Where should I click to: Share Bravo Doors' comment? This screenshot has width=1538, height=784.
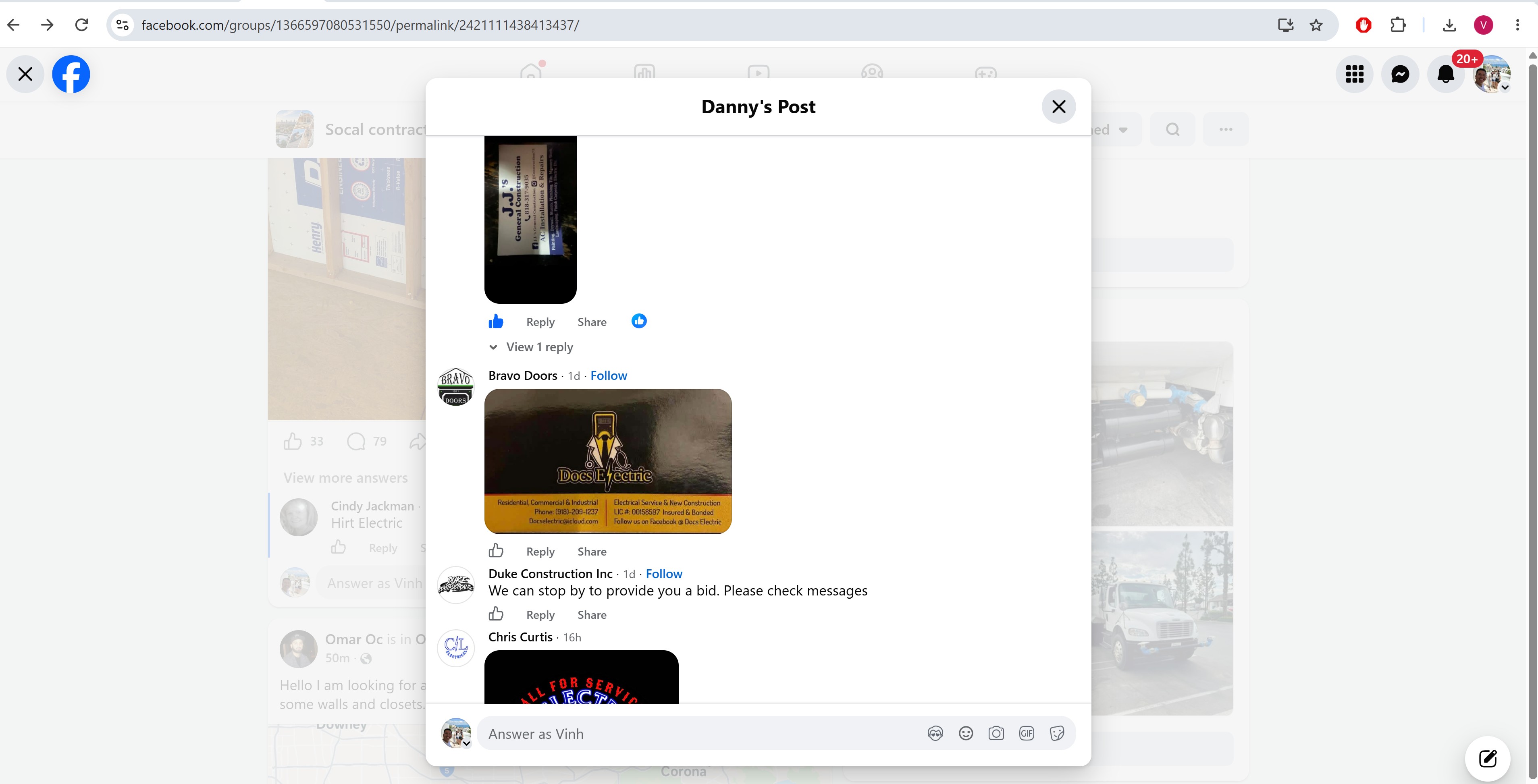[x=592, y=552]
